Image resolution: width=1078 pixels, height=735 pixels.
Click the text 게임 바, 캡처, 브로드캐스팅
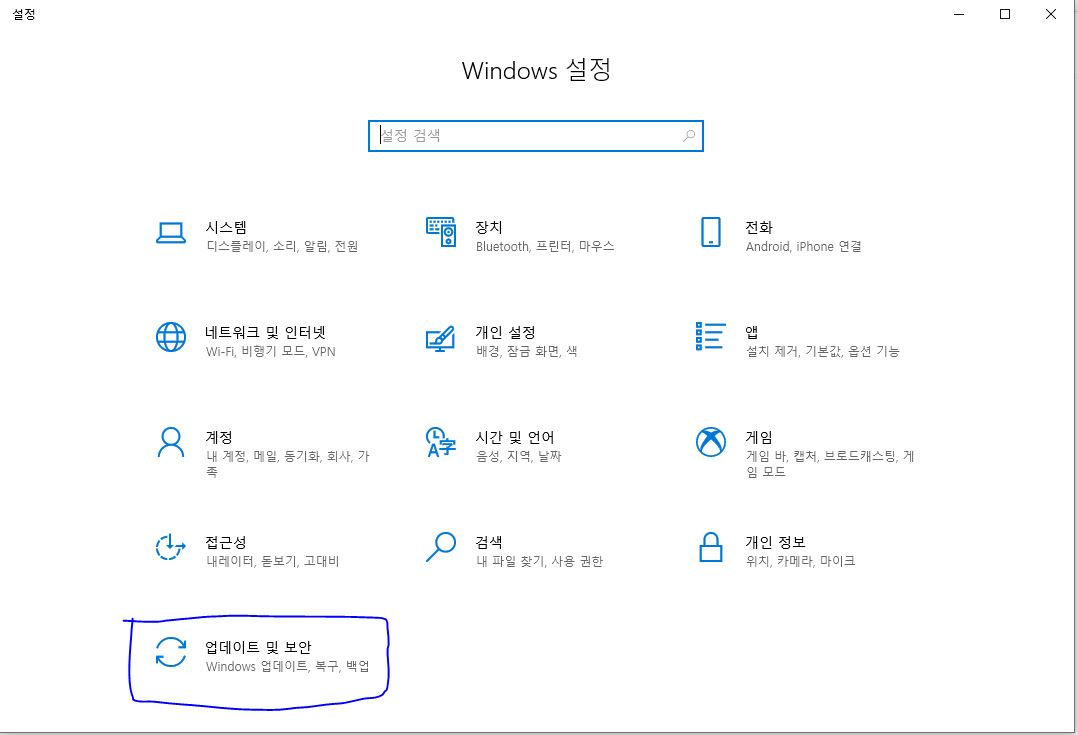coord(822,456)
